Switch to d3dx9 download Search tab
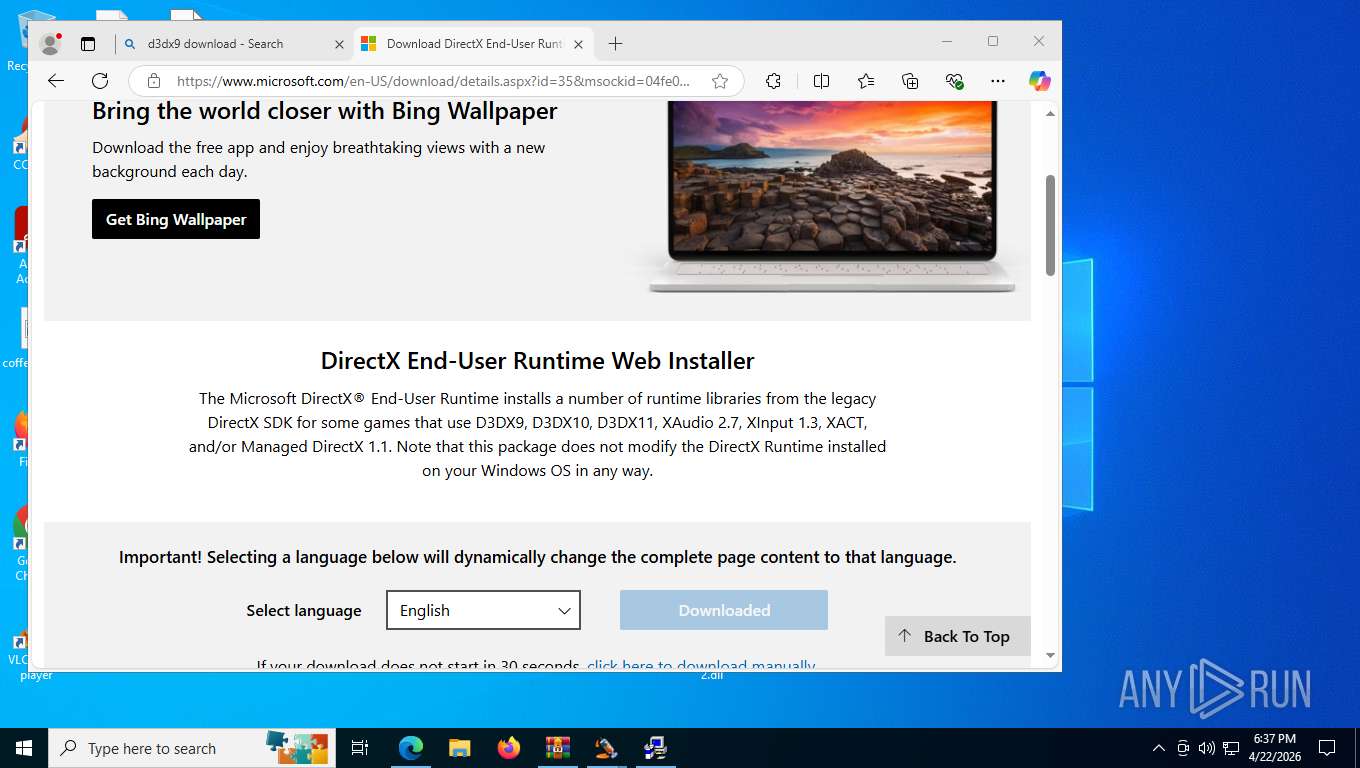 [234, 44]
